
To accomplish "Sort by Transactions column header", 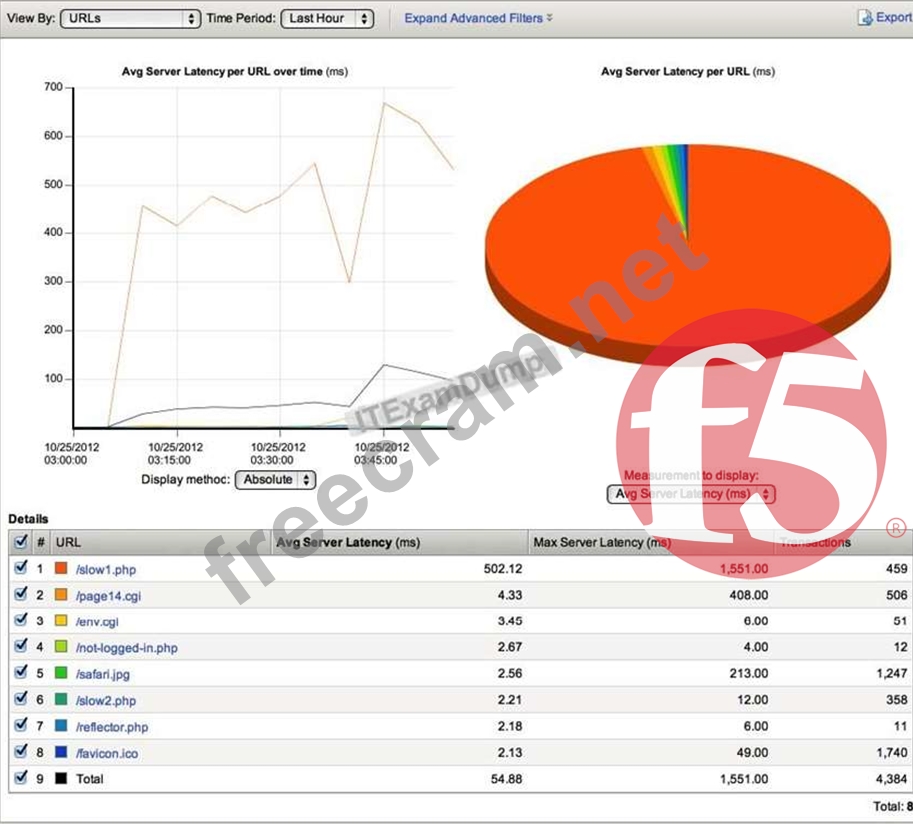I will click(843, 542).
